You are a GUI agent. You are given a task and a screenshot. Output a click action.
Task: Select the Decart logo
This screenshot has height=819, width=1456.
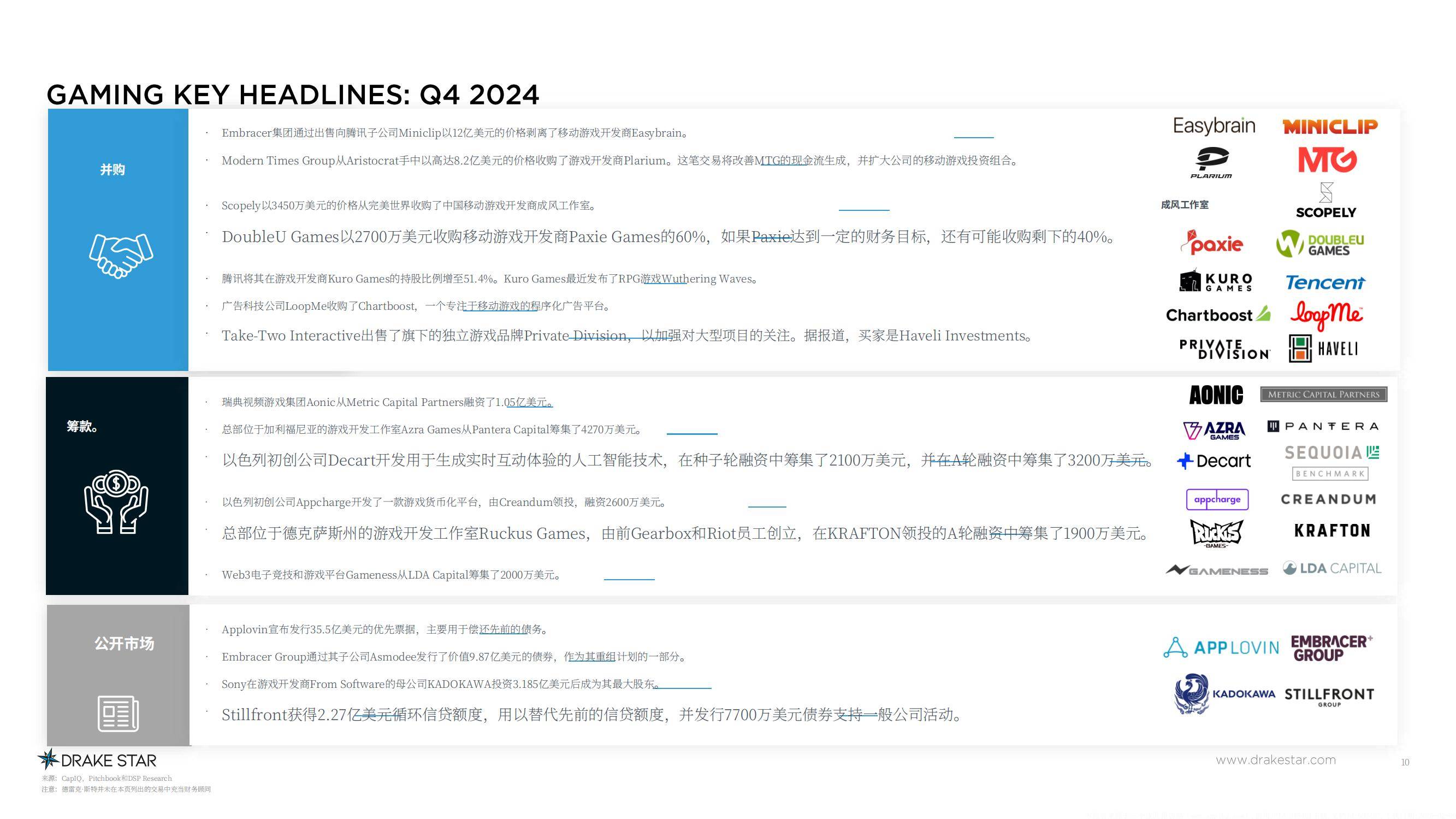(x=1214, y=461)
